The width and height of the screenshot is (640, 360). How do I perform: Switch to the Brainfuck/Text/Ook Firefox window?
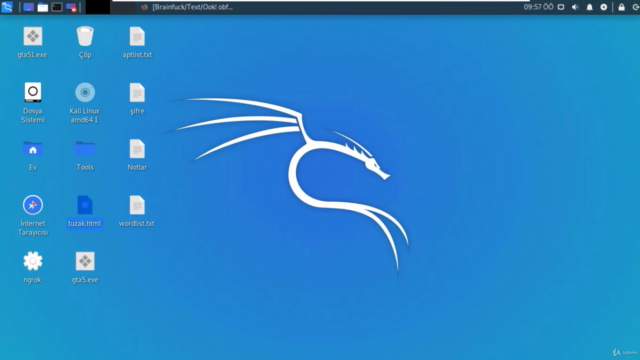coord(187,7)
